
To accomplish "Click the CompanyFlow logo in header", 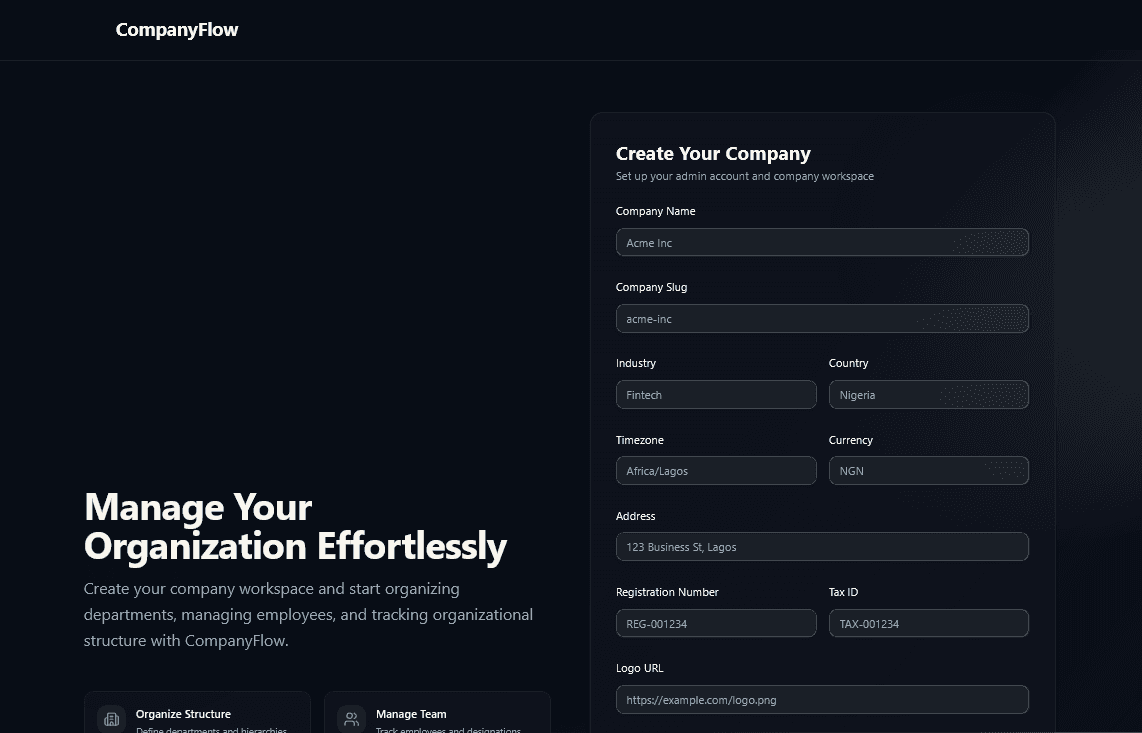I will [x=177, y=30].
